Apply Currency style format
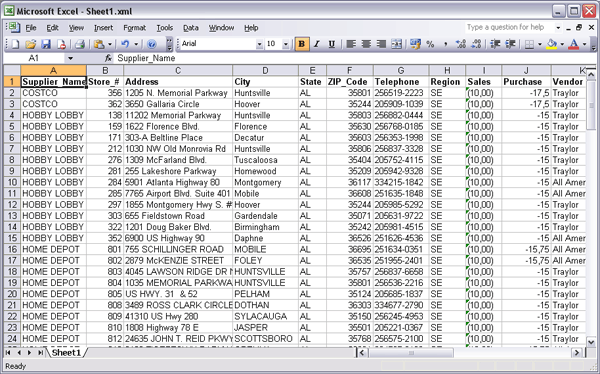This screenshot has height=374, width=600. pos(415,44)
